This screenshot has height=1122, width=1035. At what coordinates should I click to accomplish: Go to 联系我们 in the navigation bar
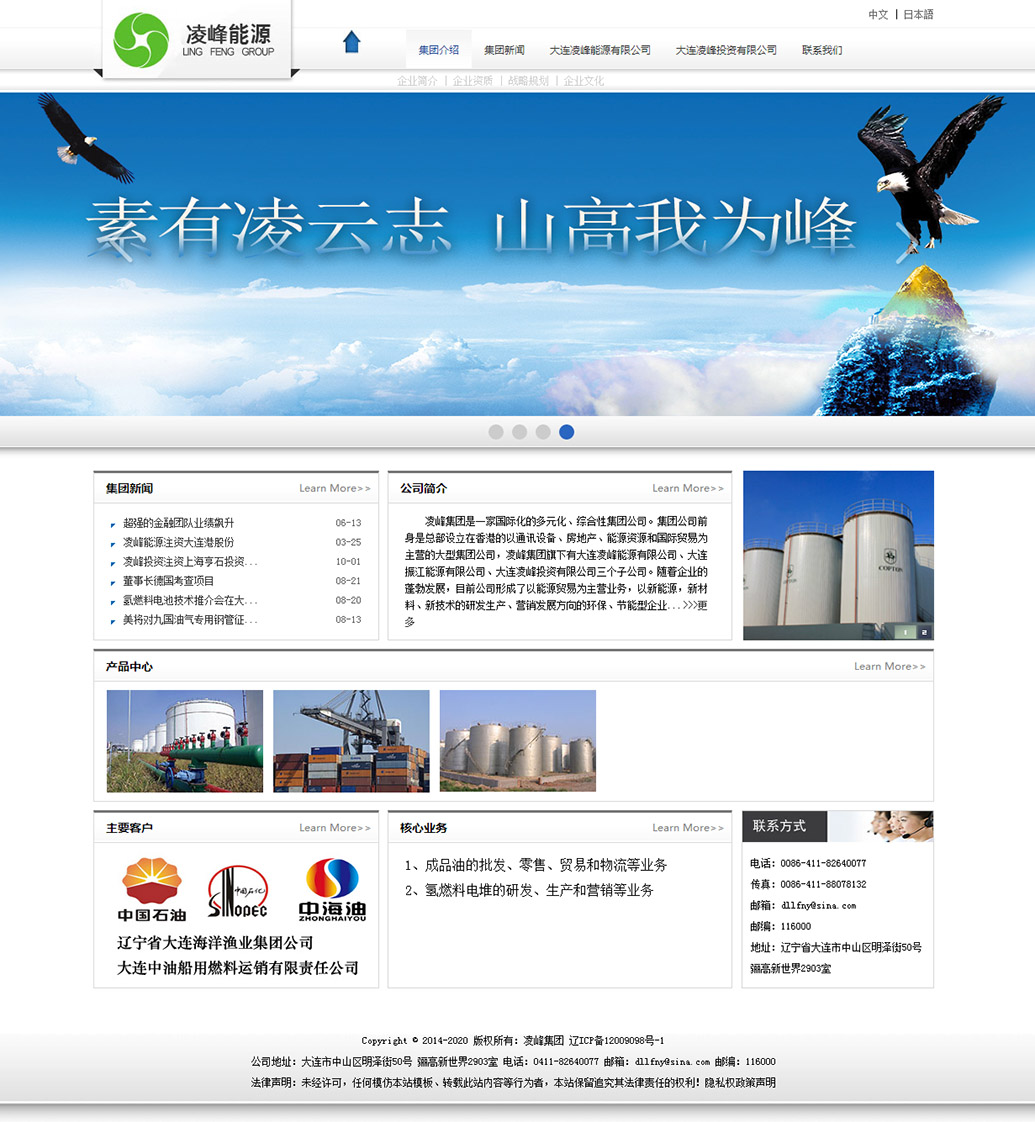(822, 50)
